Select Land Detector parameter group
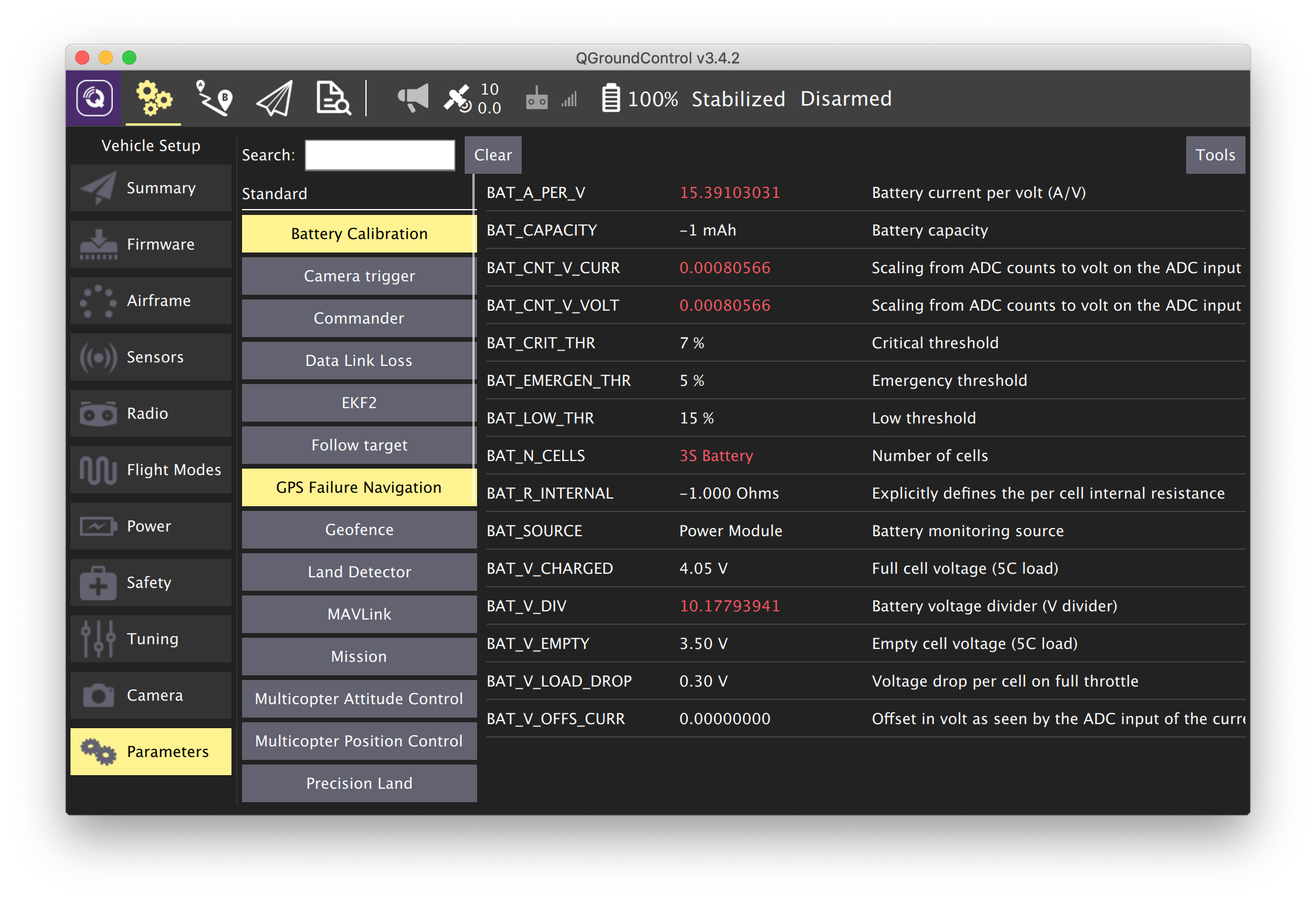 point(359,572)
